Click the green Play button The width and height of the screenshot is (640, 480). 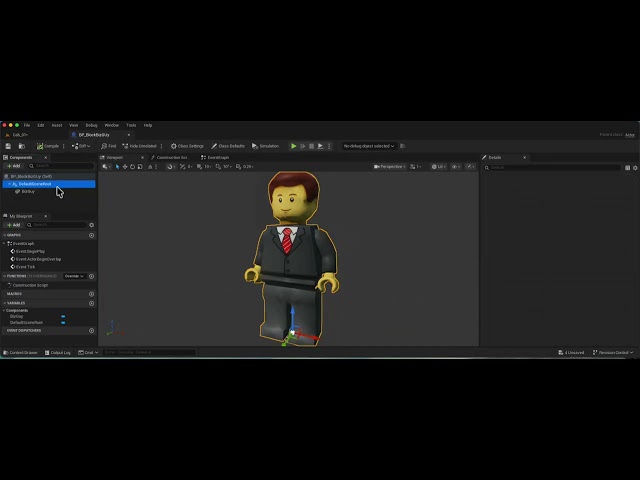click(293, 146)
